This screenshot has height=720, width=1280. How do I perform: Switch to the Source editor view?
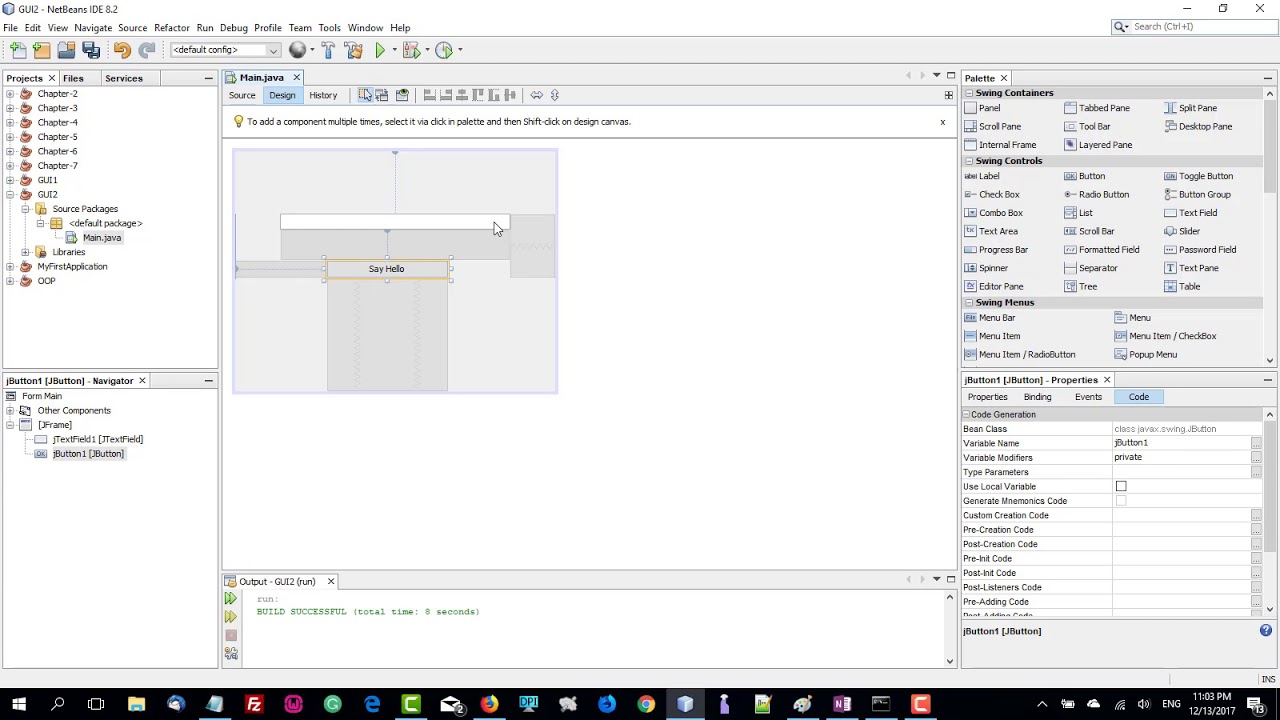pos(242,95)
